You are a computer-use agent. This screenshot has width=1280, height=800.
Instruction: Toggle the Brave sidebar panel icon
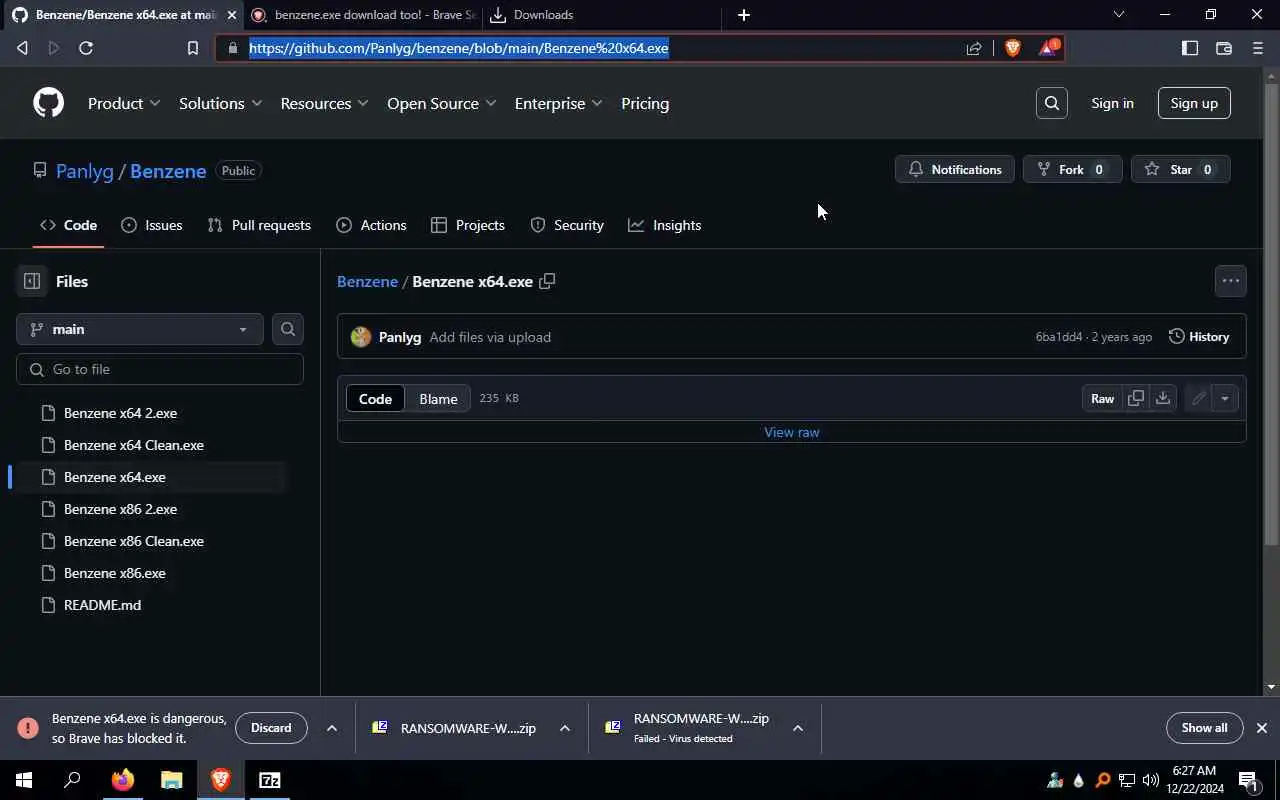tap(1190, 48)
